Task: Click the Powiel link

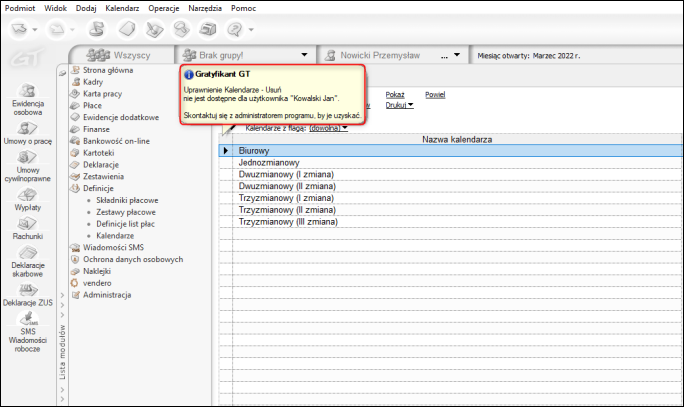Action: [435, 95]
